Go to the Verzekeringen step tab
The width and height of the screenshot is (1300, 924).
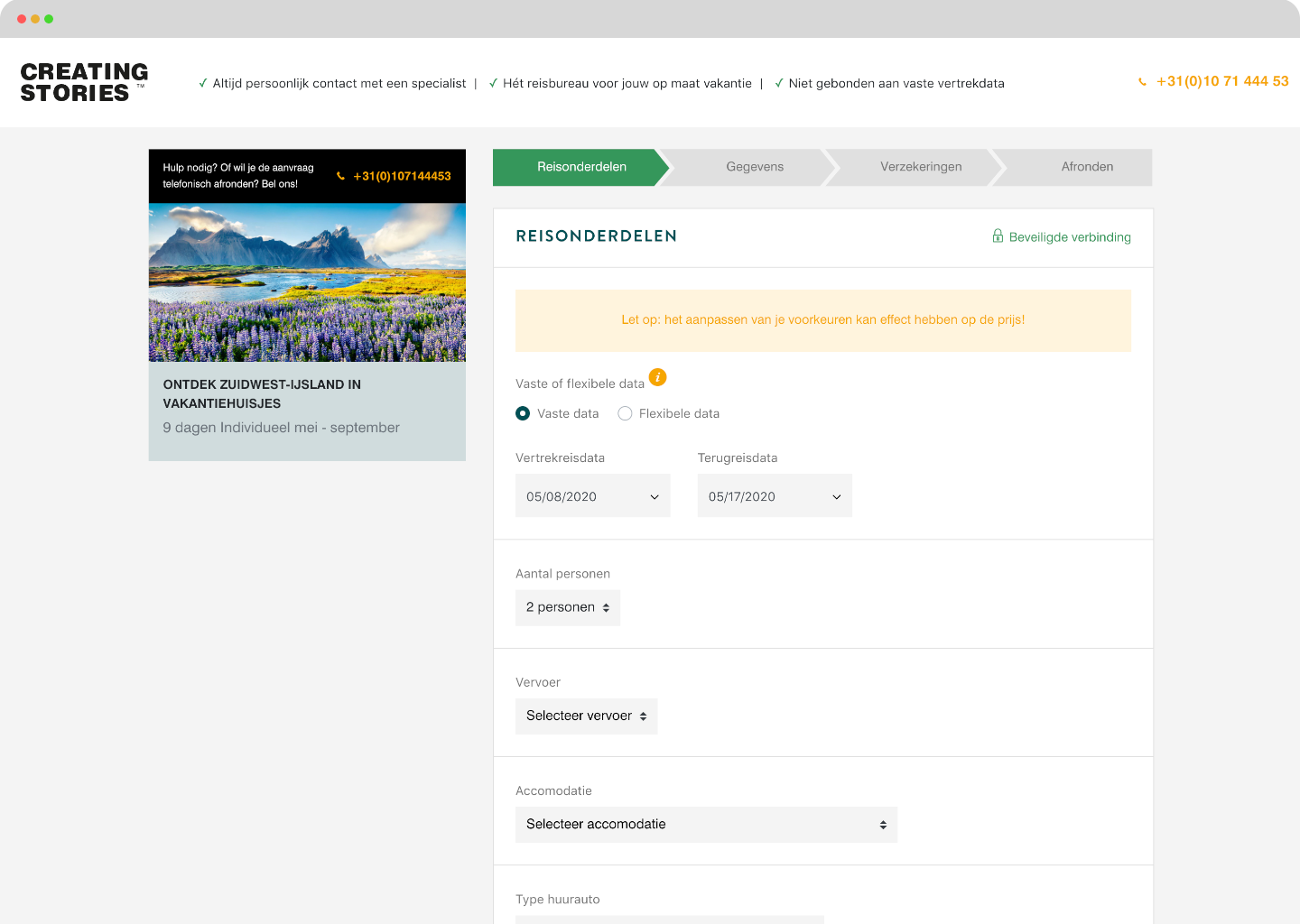pos(921,167)
